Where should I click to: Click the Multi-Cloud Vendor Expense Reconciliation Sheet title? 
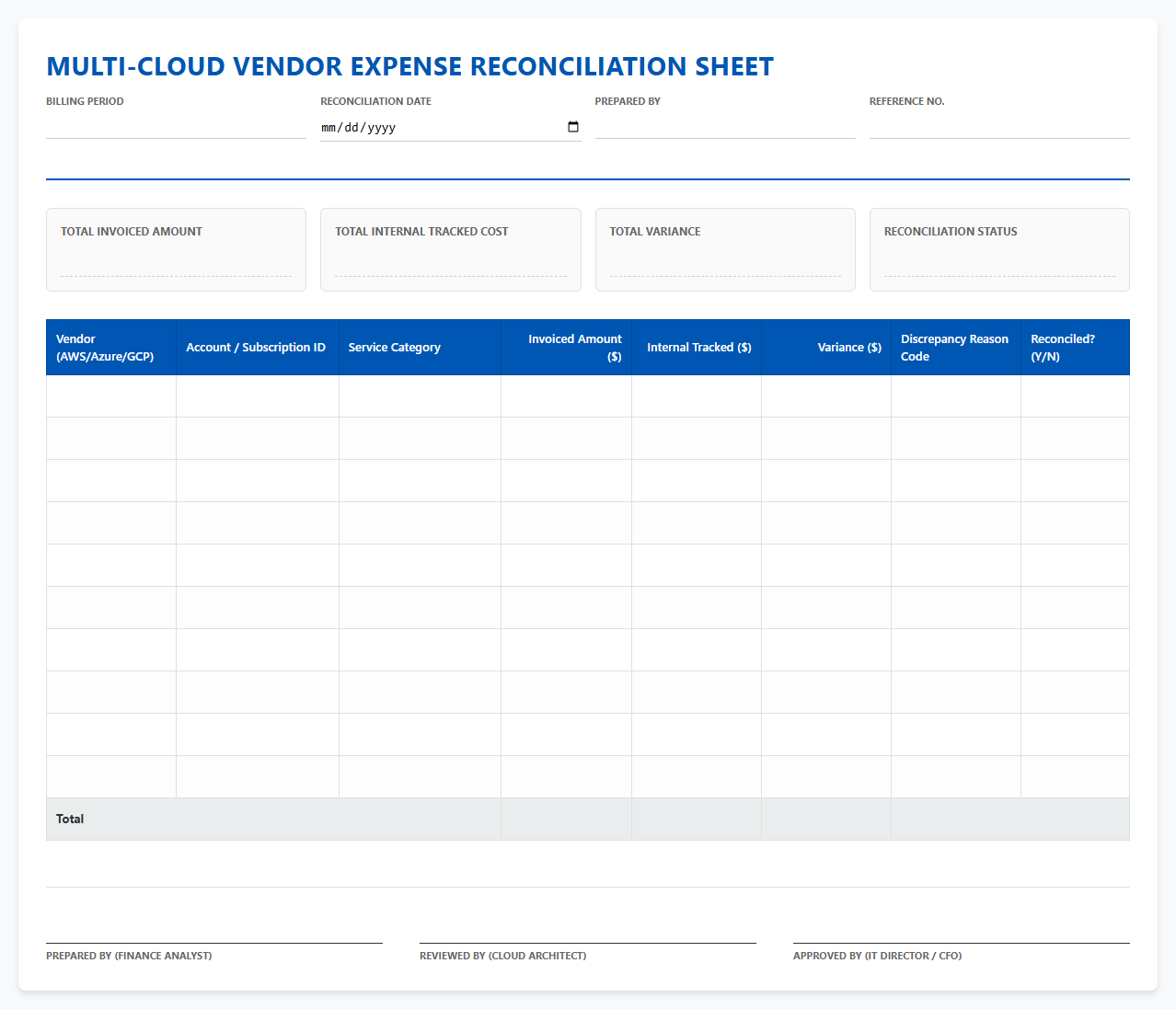tap(410, 66)
